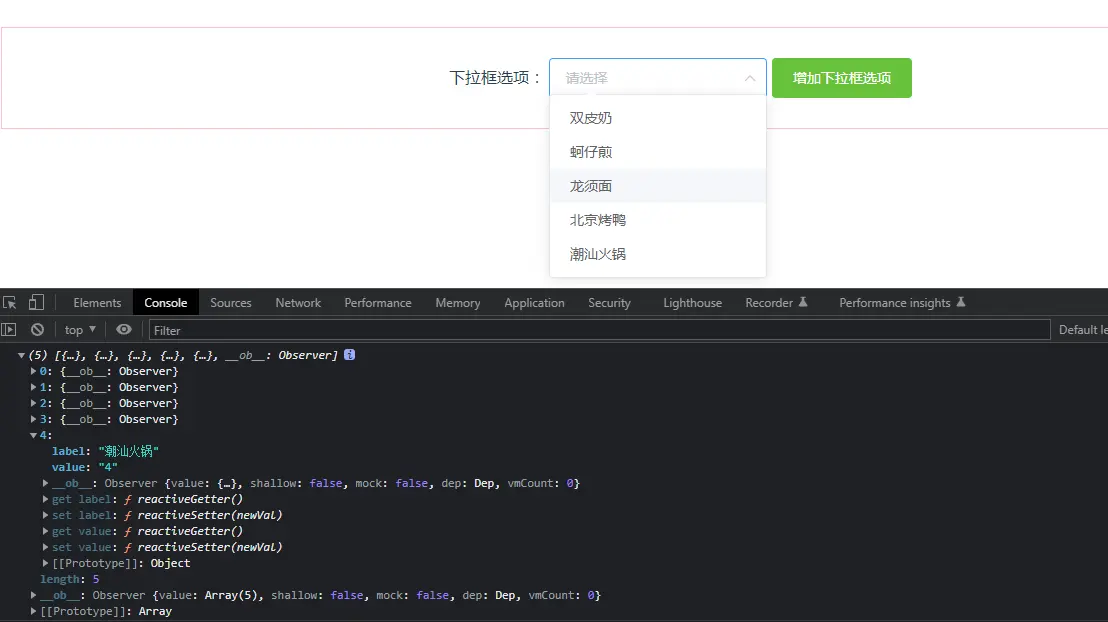This screenshot has width=1108, height=622.
Task: Expand __ob__ Observer inside item 4
Action: point(45,483)
